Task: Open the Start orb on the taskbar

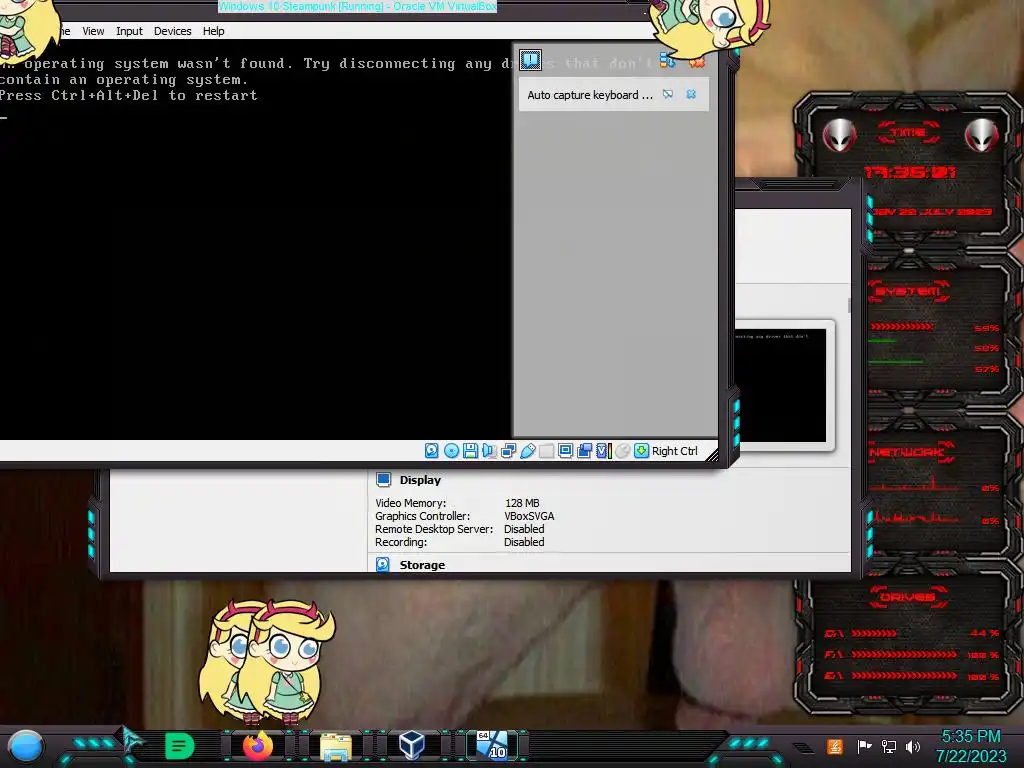Action: pos(26,746)
